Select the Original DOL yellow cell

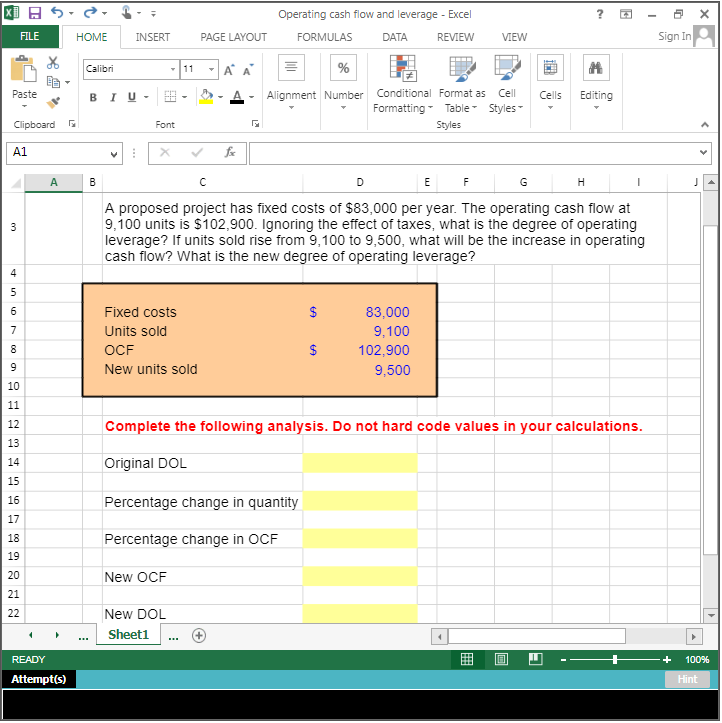[x=360, y=463]
